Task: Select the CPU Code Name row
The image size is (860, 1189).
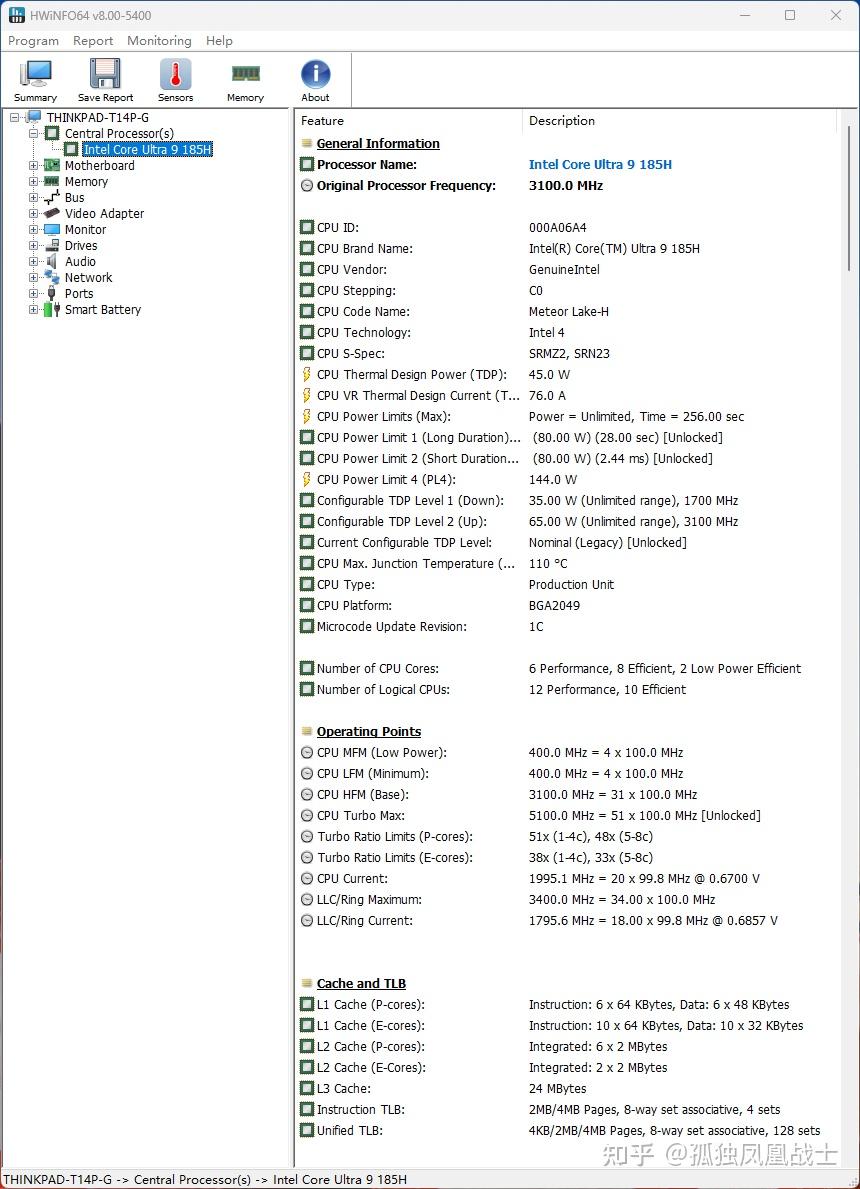Action: [x=569, y=312]
